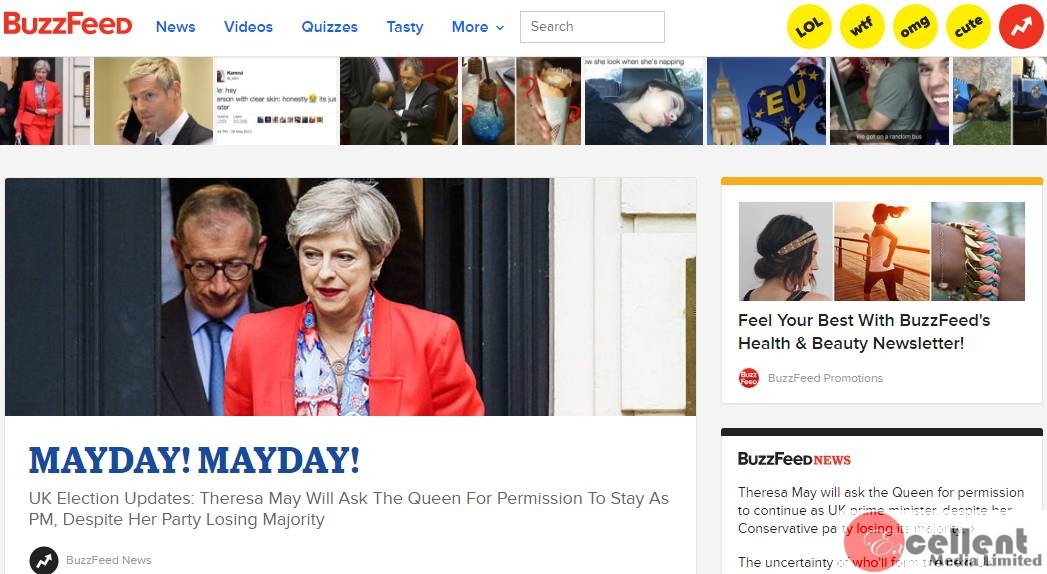Image resolution: width=1047 pixels, height=574 pixels.
Task: Open the Big Ben EU flag thumbnail
Action: click(x=767, y=101)
